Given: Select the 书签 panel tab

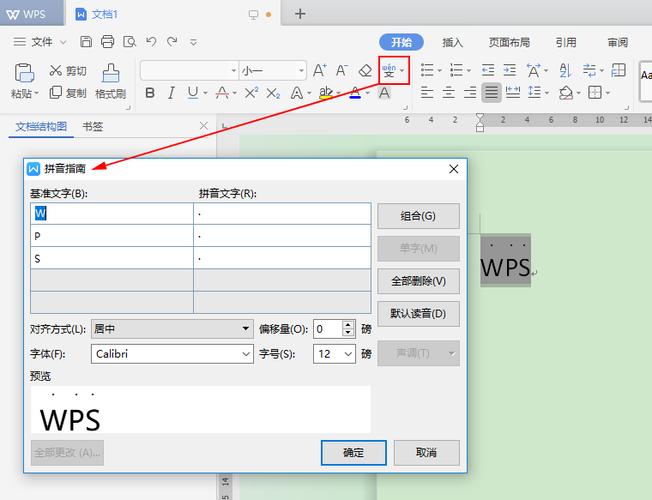Looking at the screenshot, I should (x=93, y=126).
